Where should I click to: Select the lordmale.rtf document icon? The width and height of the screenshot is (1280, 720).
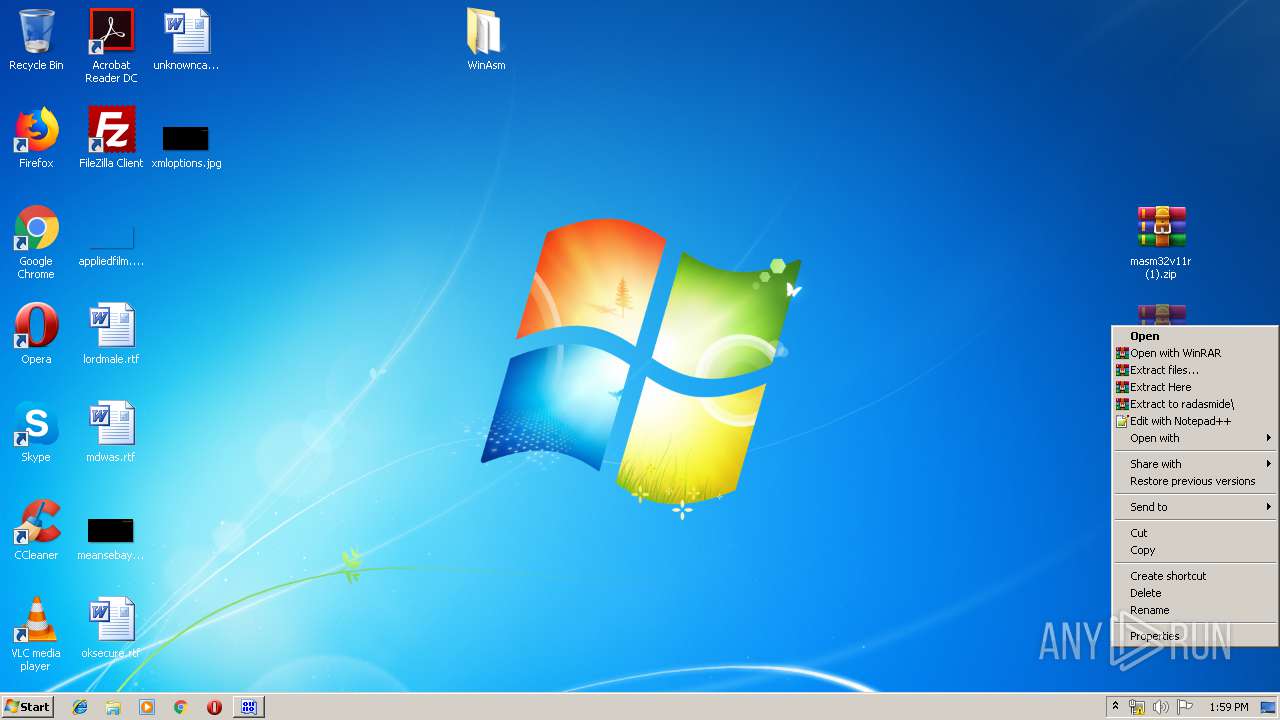point(111,334)
